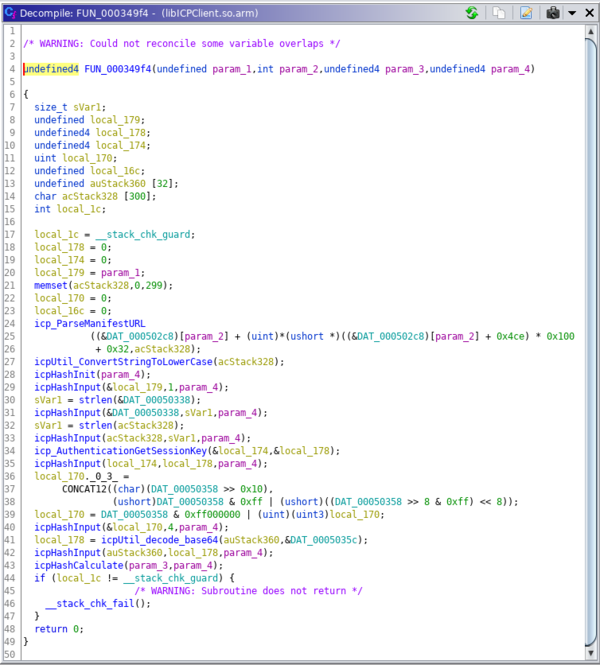Viewport: 600px width, 665px height.
Task: Click the return 0 statement
Action: click(59, 629)
